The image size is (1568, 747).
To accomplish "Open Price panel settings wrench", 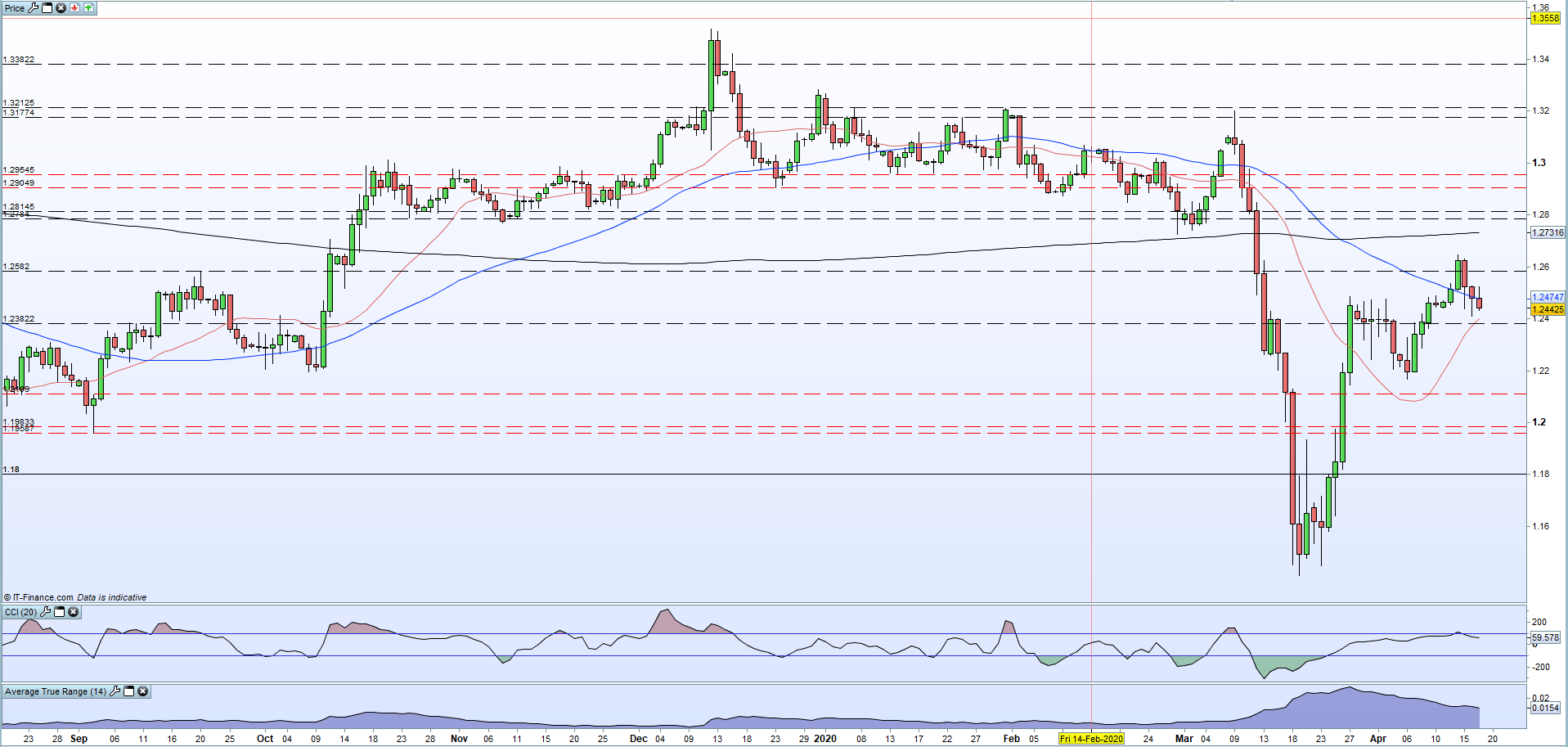I will tap(34, 7).
